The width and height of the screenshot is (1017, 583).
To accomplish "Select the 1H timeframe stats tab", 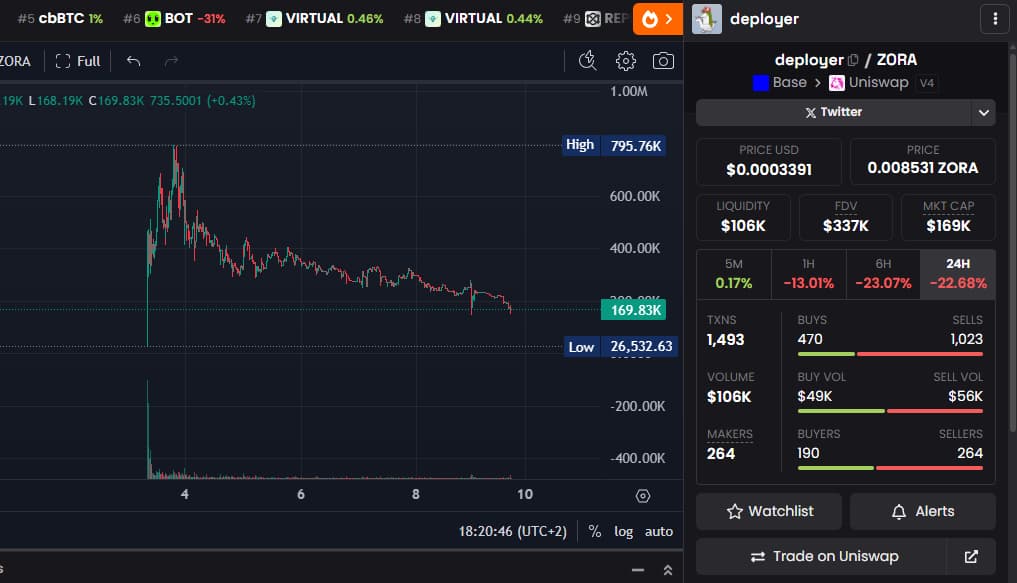I will (x=808, y=274).
